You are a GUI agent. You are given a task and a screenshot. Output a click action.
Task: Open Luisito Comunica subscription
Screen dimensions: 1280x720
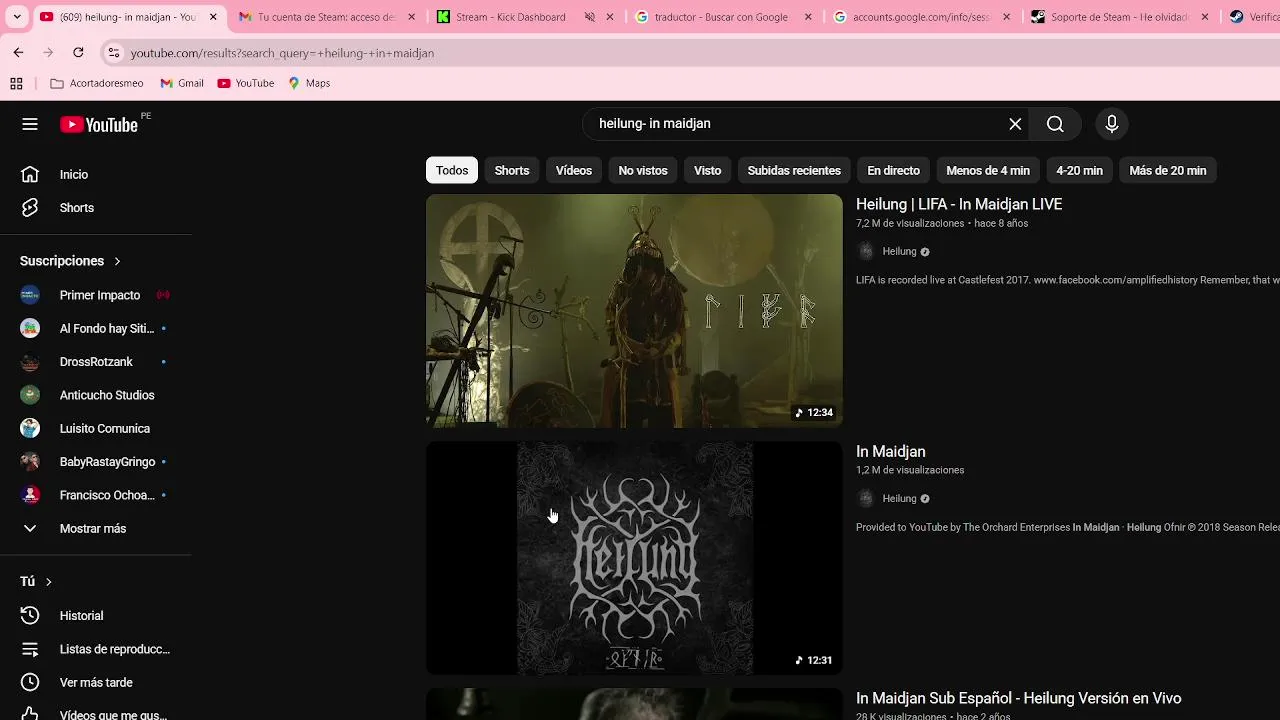click(95, 428)
